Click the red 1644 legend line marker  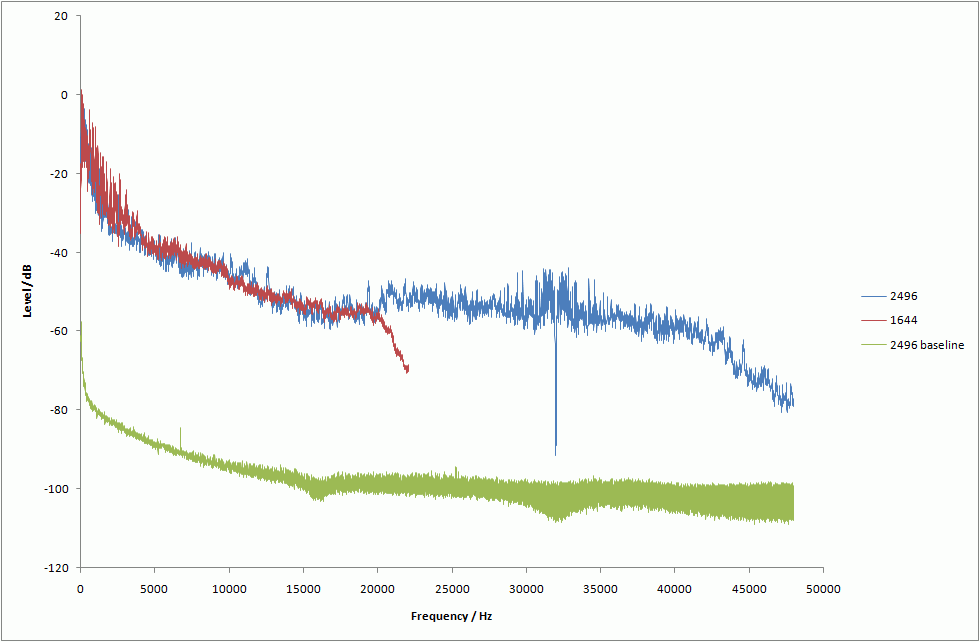(873, 320)
